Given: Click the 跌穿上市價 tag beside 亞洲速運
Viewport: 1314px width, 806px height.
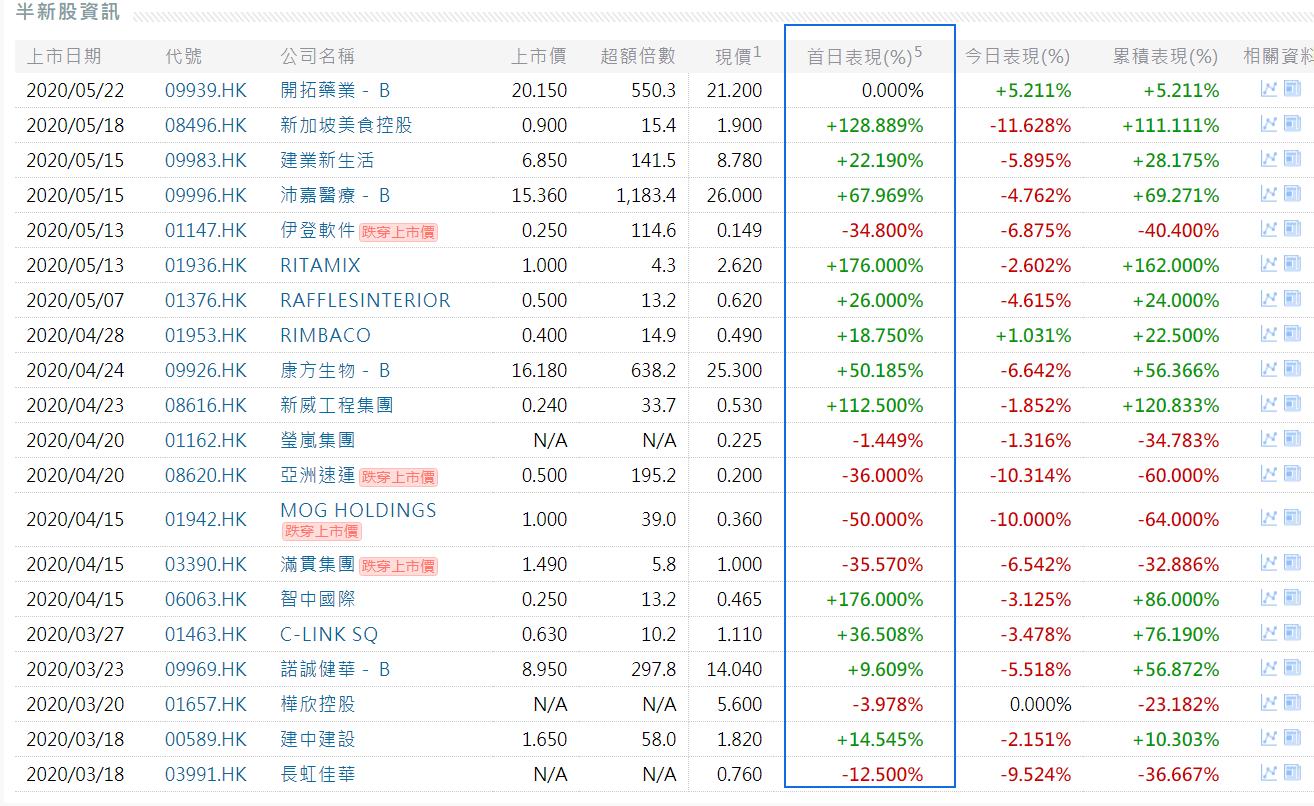Looking at the screenshot, I should coord(398,477).
